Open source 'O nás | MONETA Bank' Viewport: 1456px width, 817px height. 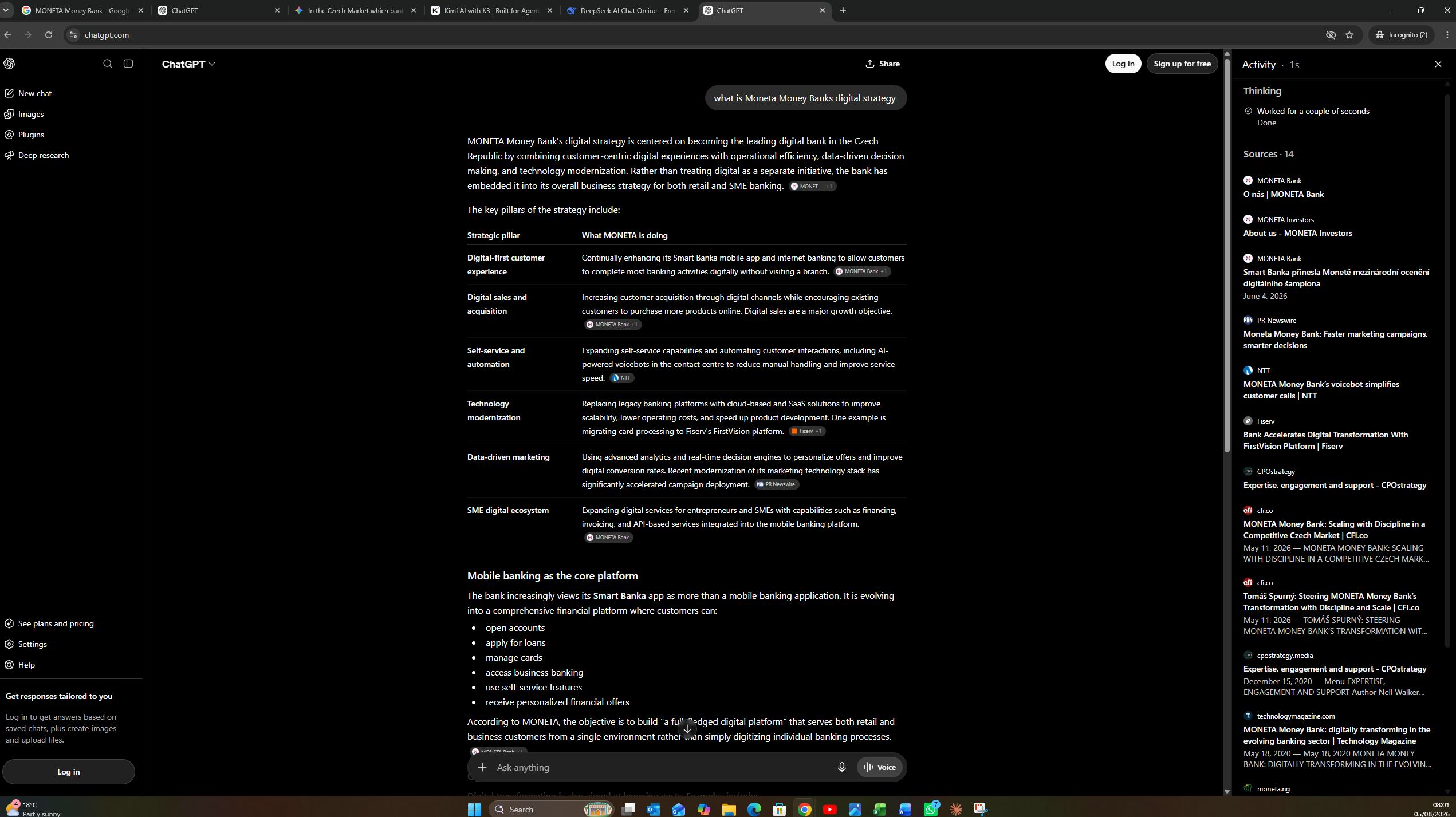1283,194
